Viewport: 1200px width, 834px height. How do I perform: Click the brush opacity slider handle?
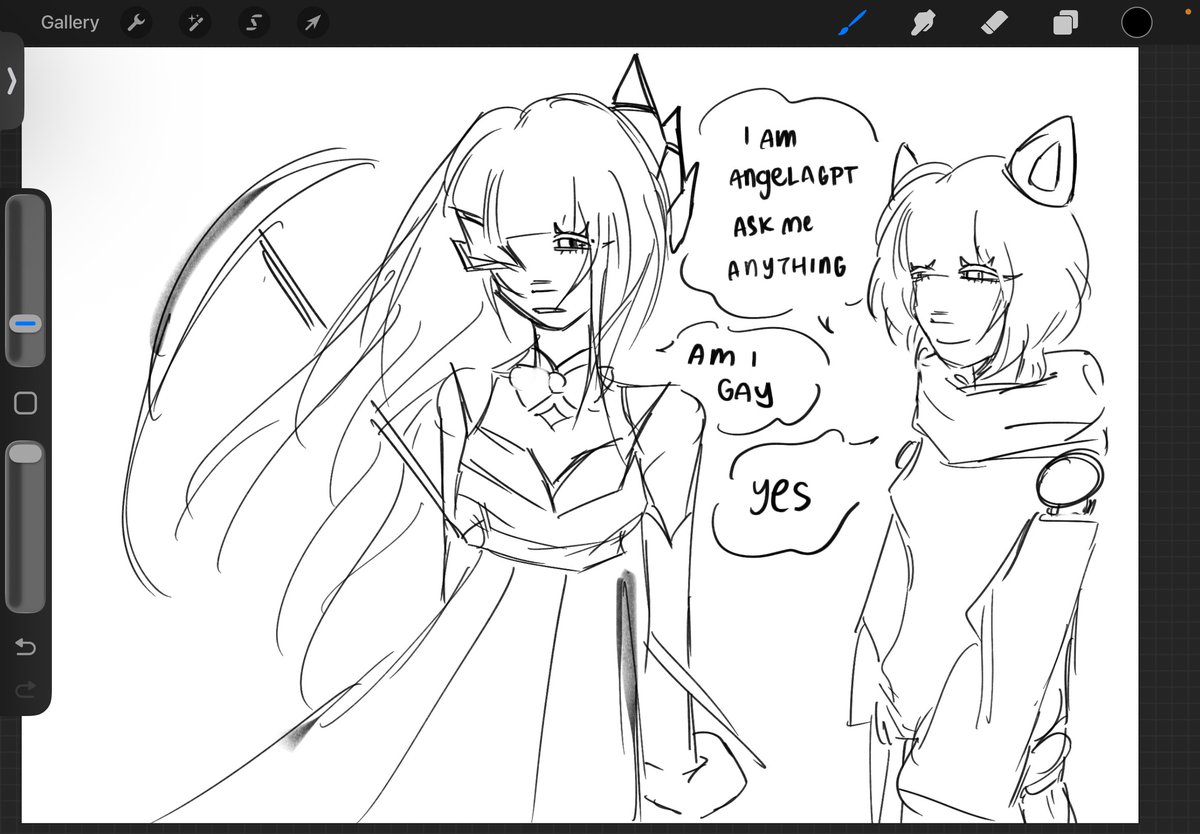tap(26, 453)
